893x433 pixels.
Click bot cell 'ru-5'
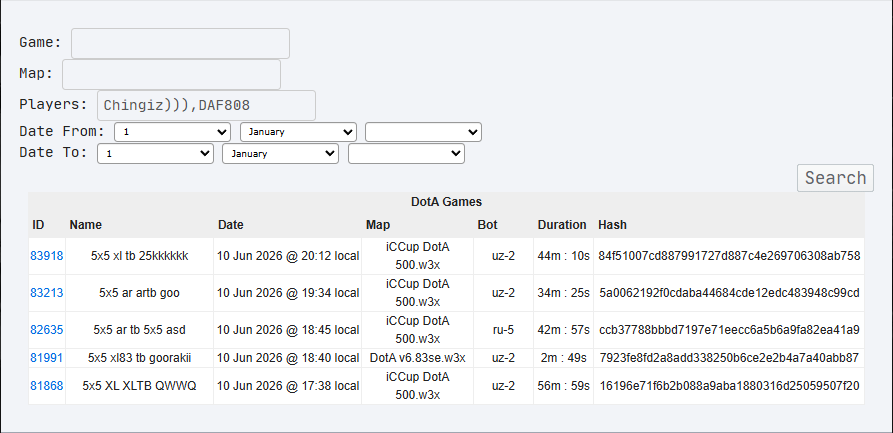[503, 330]
